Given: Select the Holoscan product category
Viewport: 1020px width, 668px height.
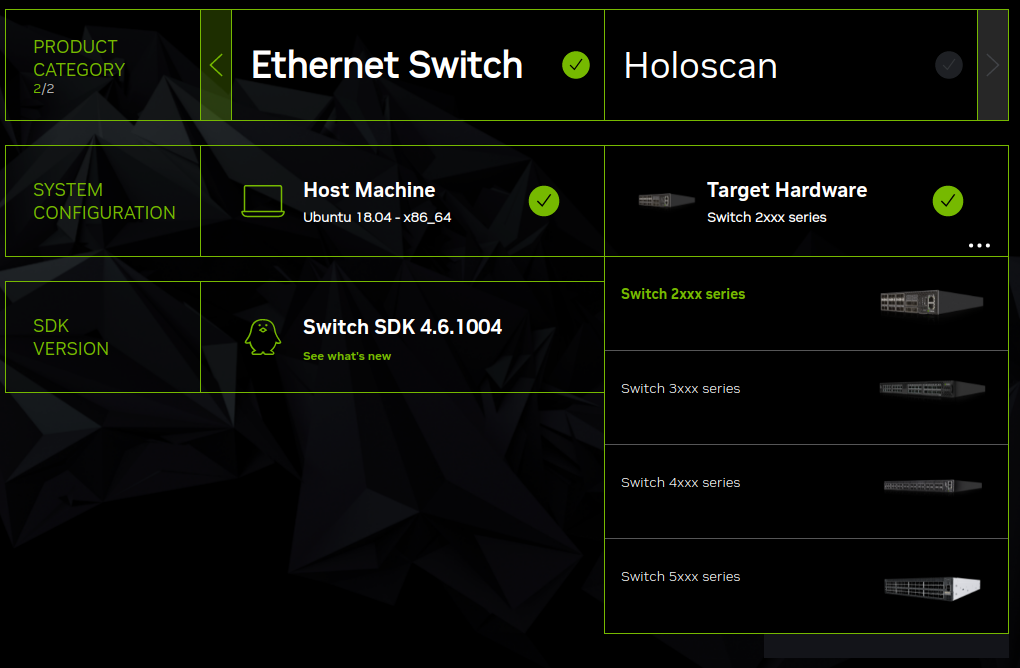Looking at the screenshot, I should coord(700,66).
